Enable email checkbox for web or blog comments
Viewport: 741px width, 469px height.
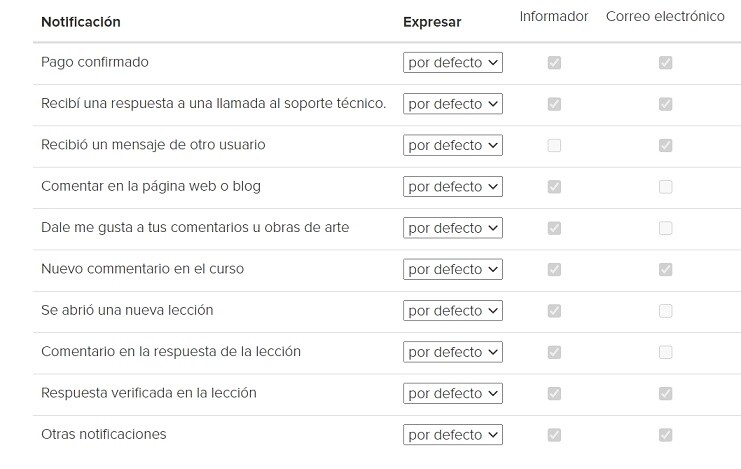coord(665,187)
